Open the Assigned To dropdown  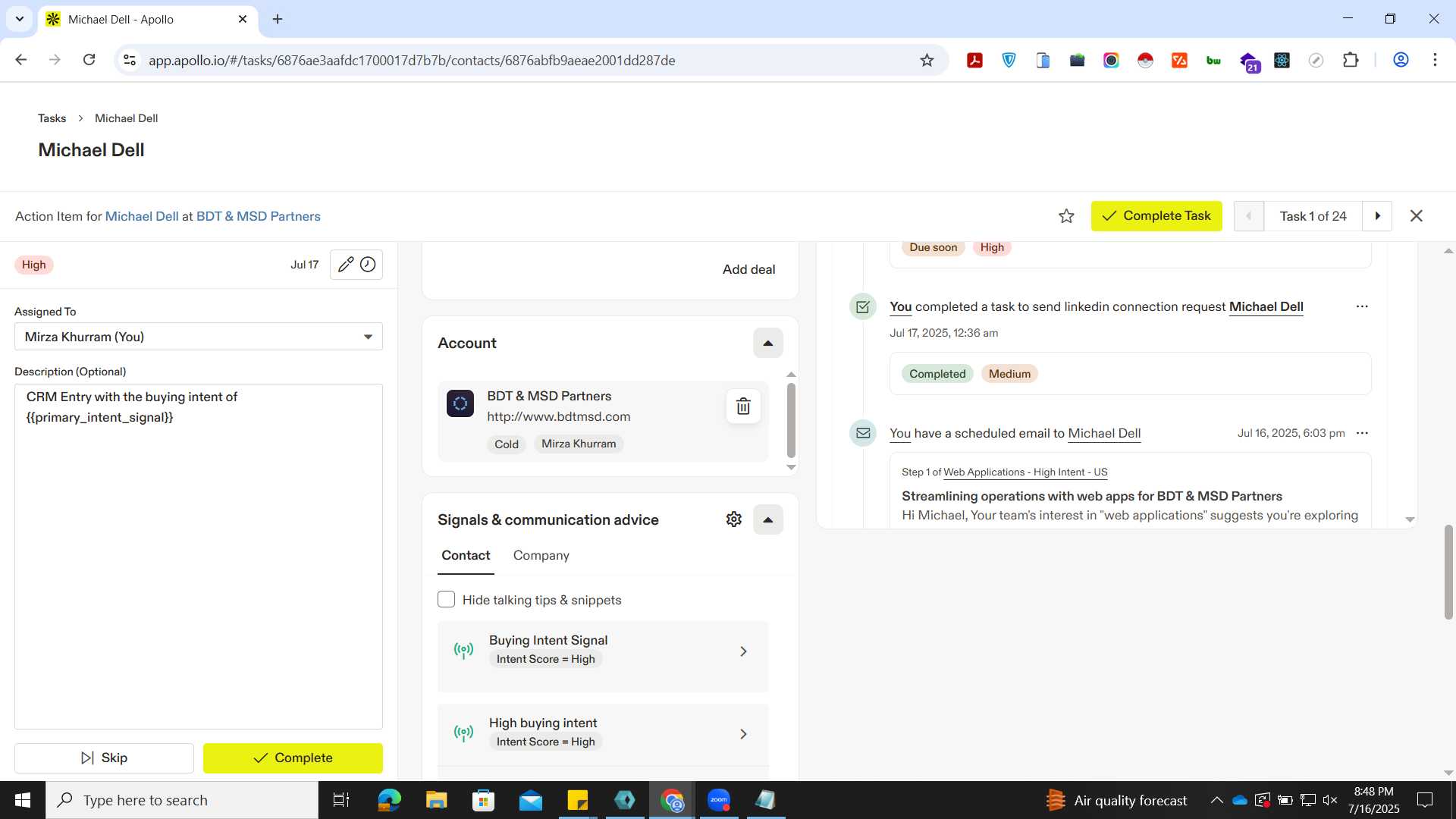click(199, 337)
